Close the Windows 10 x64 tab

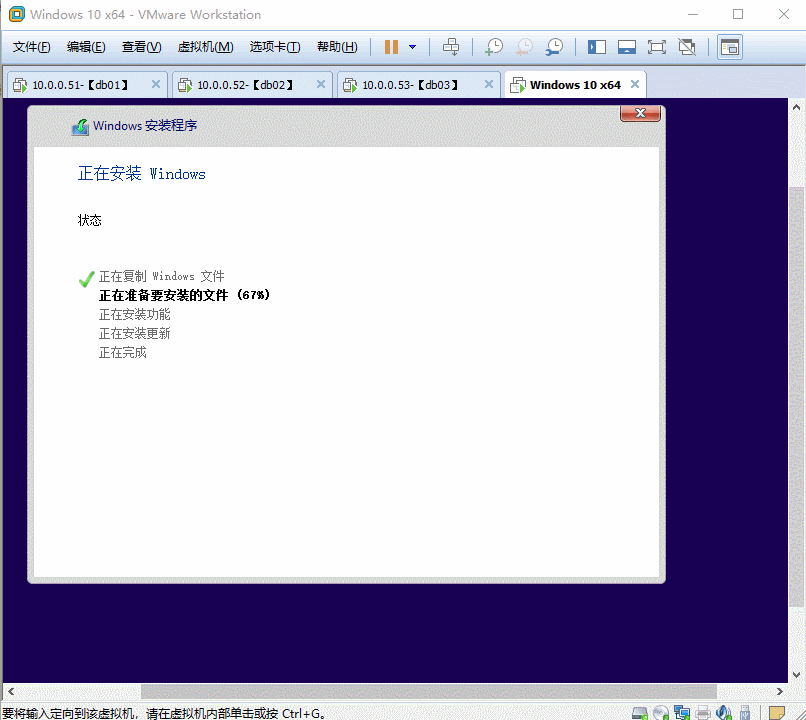coord(635,84)
